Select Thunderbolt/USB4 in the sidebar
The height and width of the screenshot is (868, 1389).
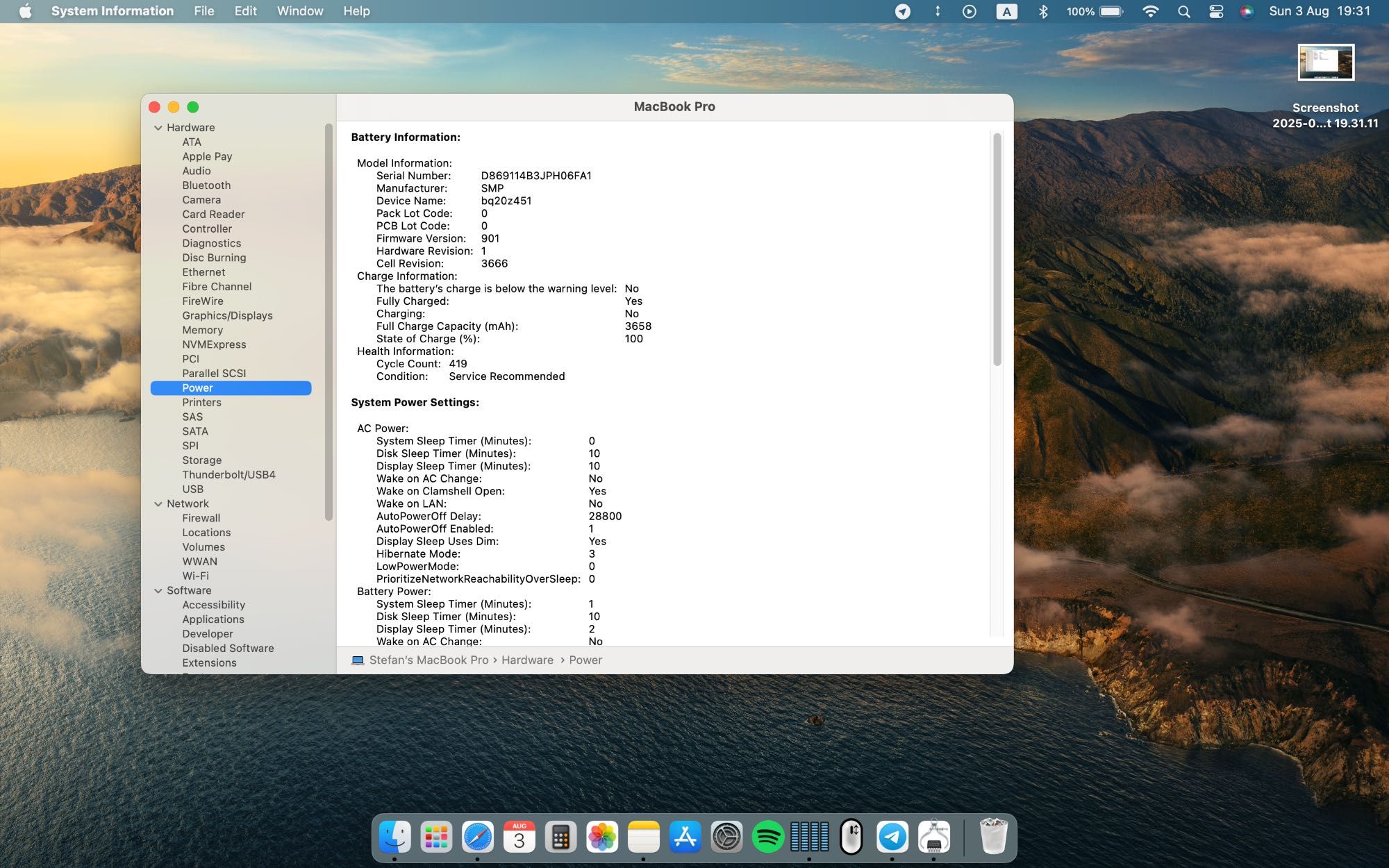228,475
